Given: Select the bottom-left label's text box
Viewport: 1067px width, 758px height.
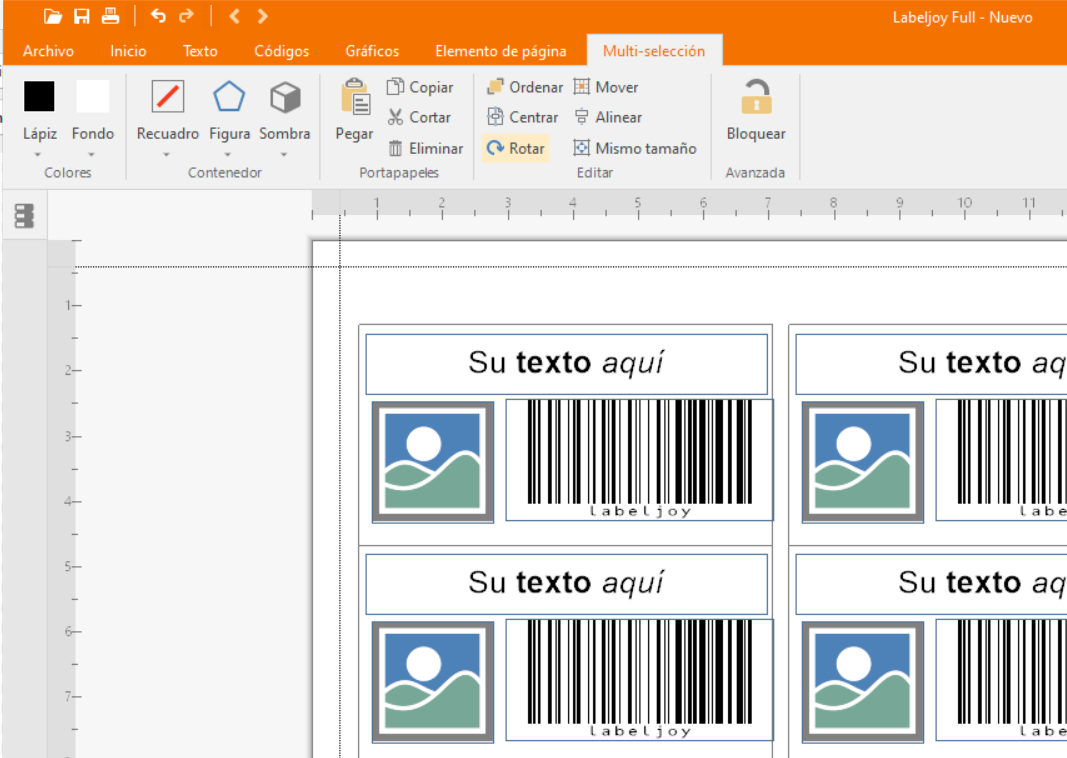Looking at the screenshot, I should pyautogui.click(x=567, y=584).
